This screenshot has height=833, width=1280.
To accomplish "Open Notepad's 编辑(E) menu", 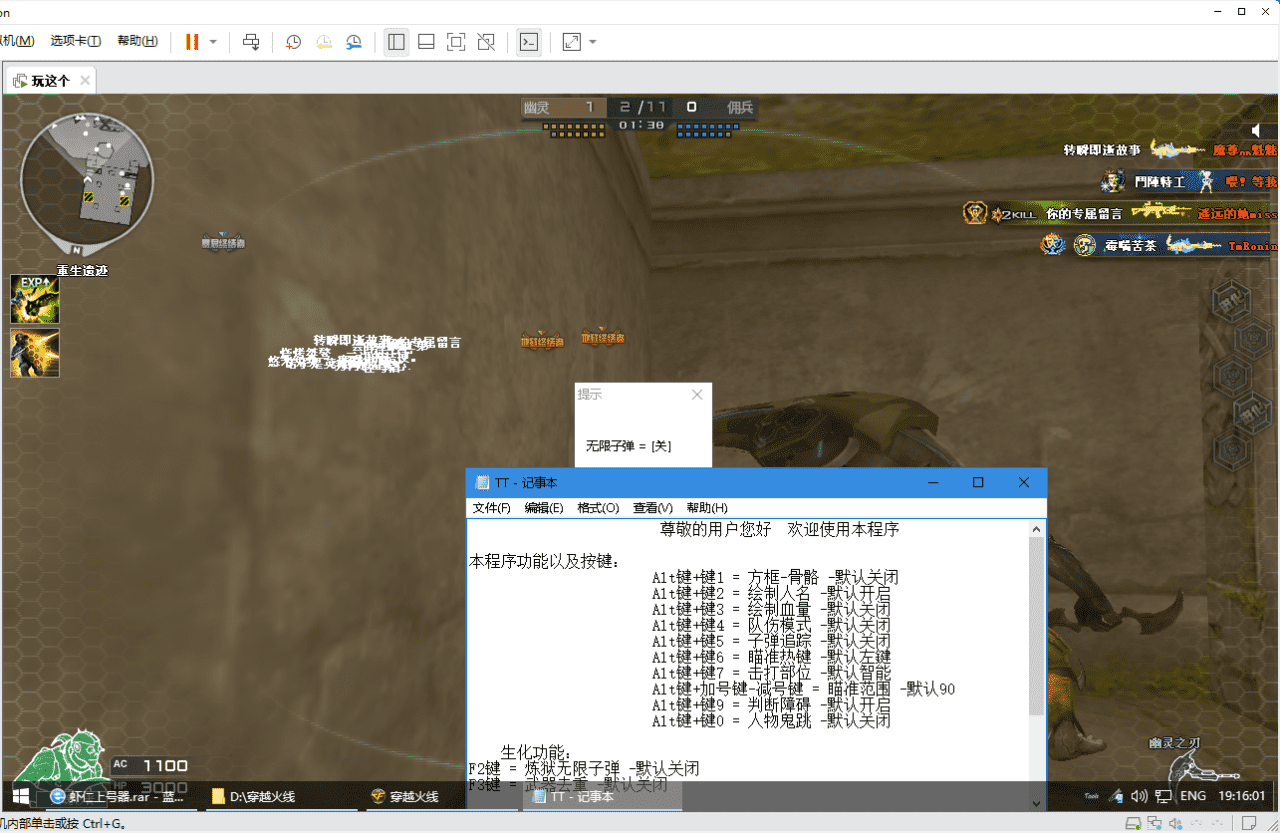I will 543,508.
